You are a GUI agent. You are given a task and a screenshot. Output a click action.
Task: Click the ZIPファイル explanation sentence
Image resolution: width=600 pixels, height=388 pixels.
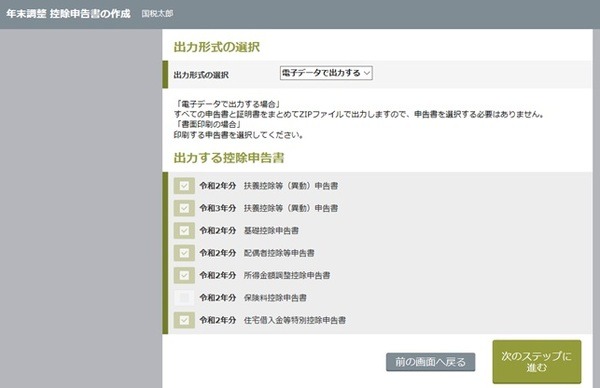(359, 114)
